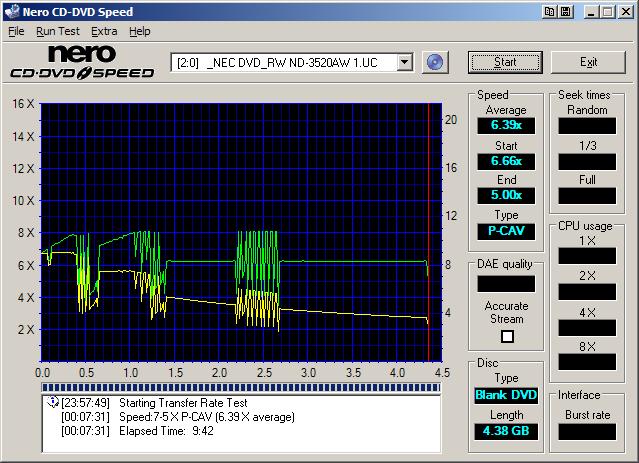Click the Nero app icon in title bar
The width and height of the screenshot is (639, 463).
point(12,11)
